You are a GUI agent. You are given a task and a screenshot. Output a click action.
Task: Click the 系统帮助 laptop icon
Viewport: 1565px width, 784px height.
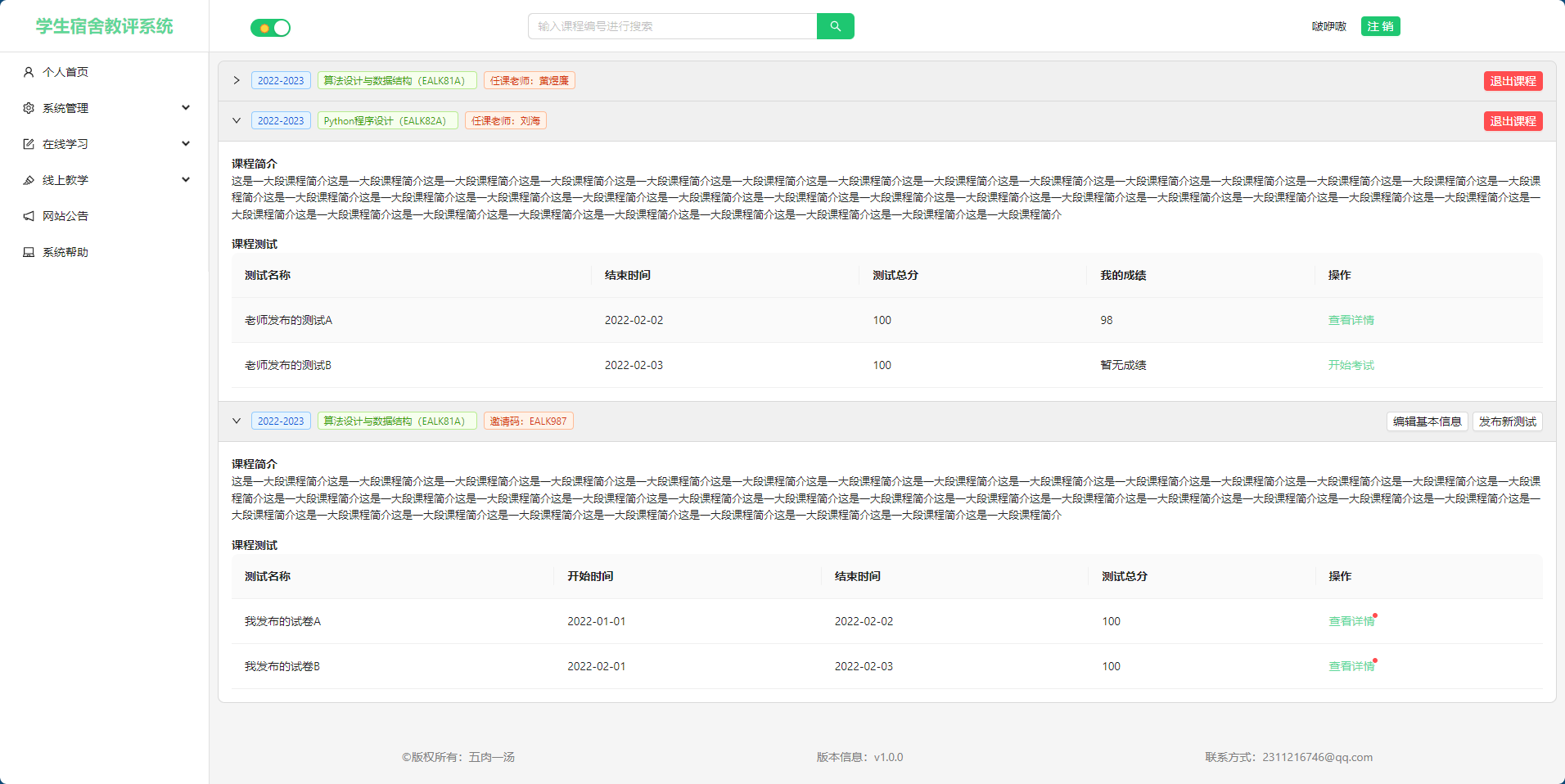pyautogui.click(x=29, y=252)
